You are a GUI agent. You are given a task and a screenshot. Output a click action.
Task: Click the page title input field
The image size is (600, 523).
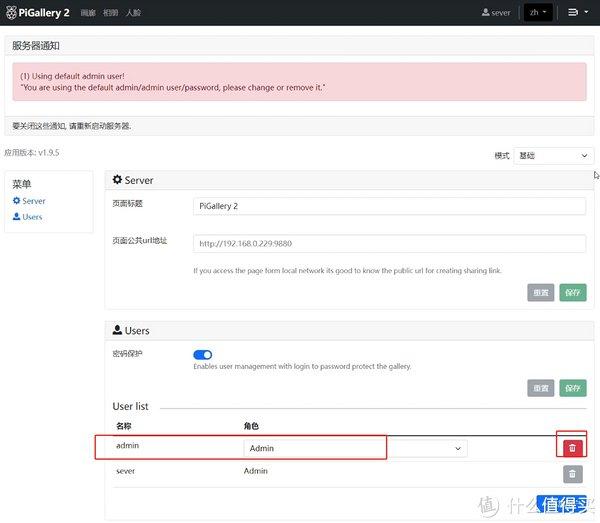point(389,206)
